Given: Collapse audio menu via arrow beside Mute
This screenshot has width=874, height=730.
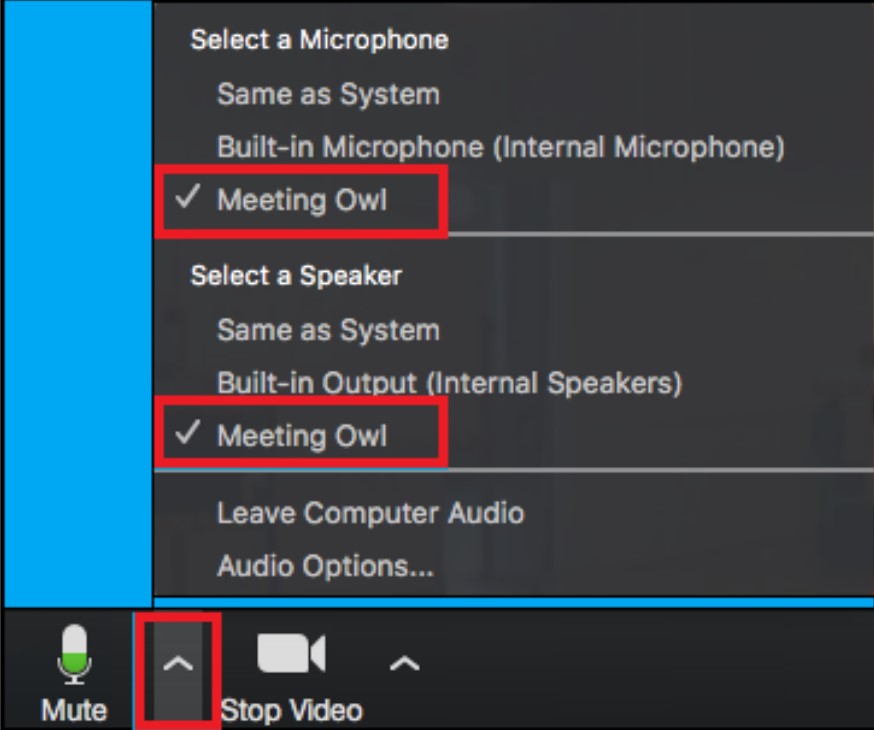Looking at the screenshot, I should [x=178, y=664].
